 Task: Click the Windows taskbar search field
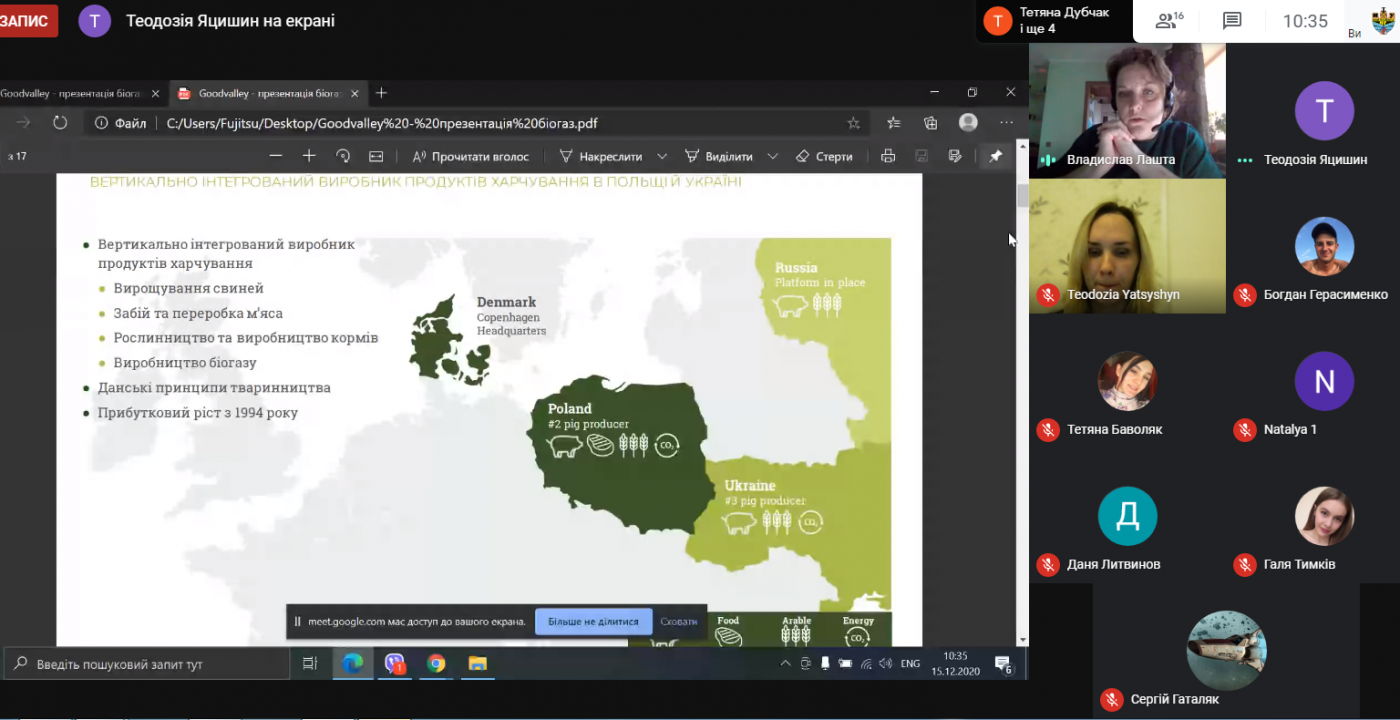150,664
